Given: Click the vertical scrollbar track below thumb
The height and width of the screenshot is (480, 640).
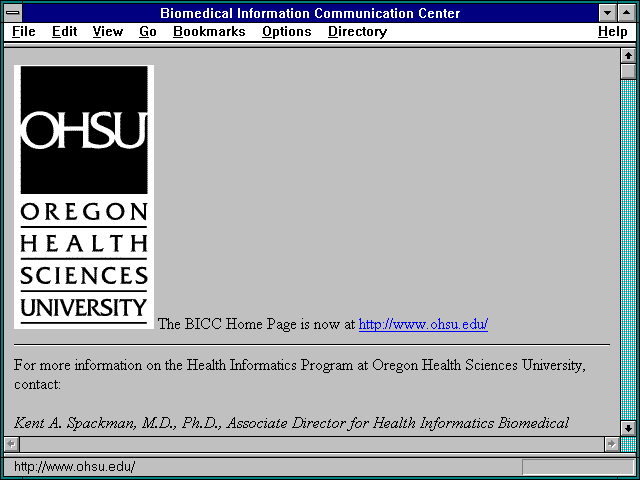Looking at the screenshot, I should (x=628, y=250).
